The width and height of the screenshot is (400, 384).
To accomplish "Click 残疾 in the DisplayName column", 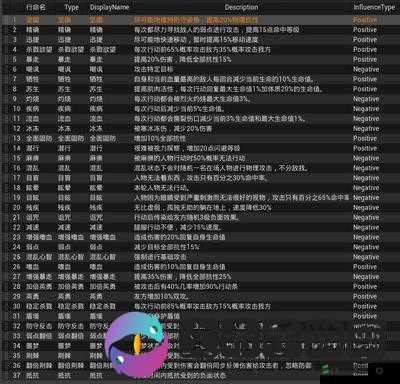I will pyautogui.click(x=96, y=208).
